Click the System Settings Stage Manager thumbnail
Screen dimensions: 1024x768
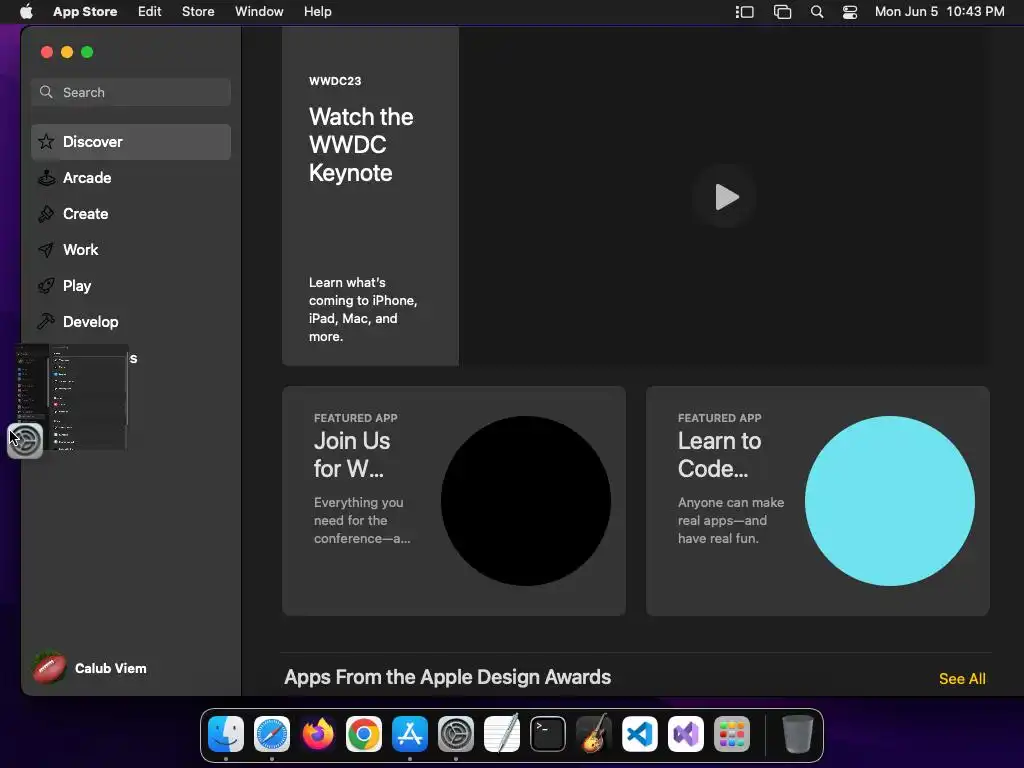(71, 397)
